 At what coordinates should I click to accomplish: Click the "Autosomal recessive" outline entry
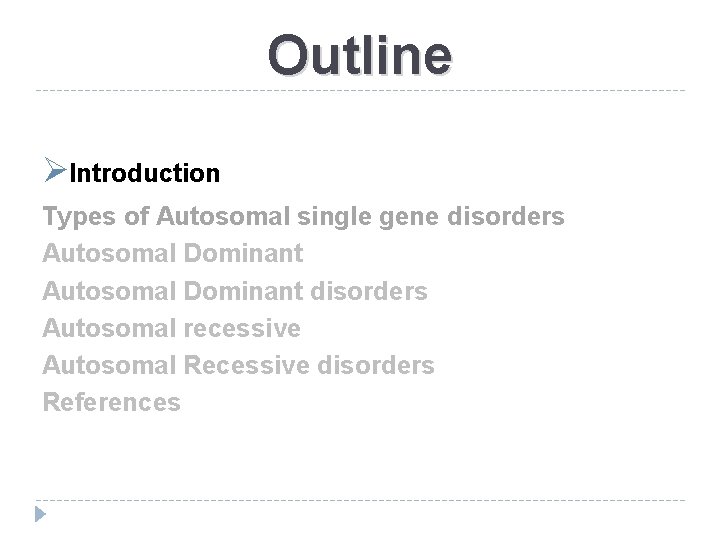(171, 328)
